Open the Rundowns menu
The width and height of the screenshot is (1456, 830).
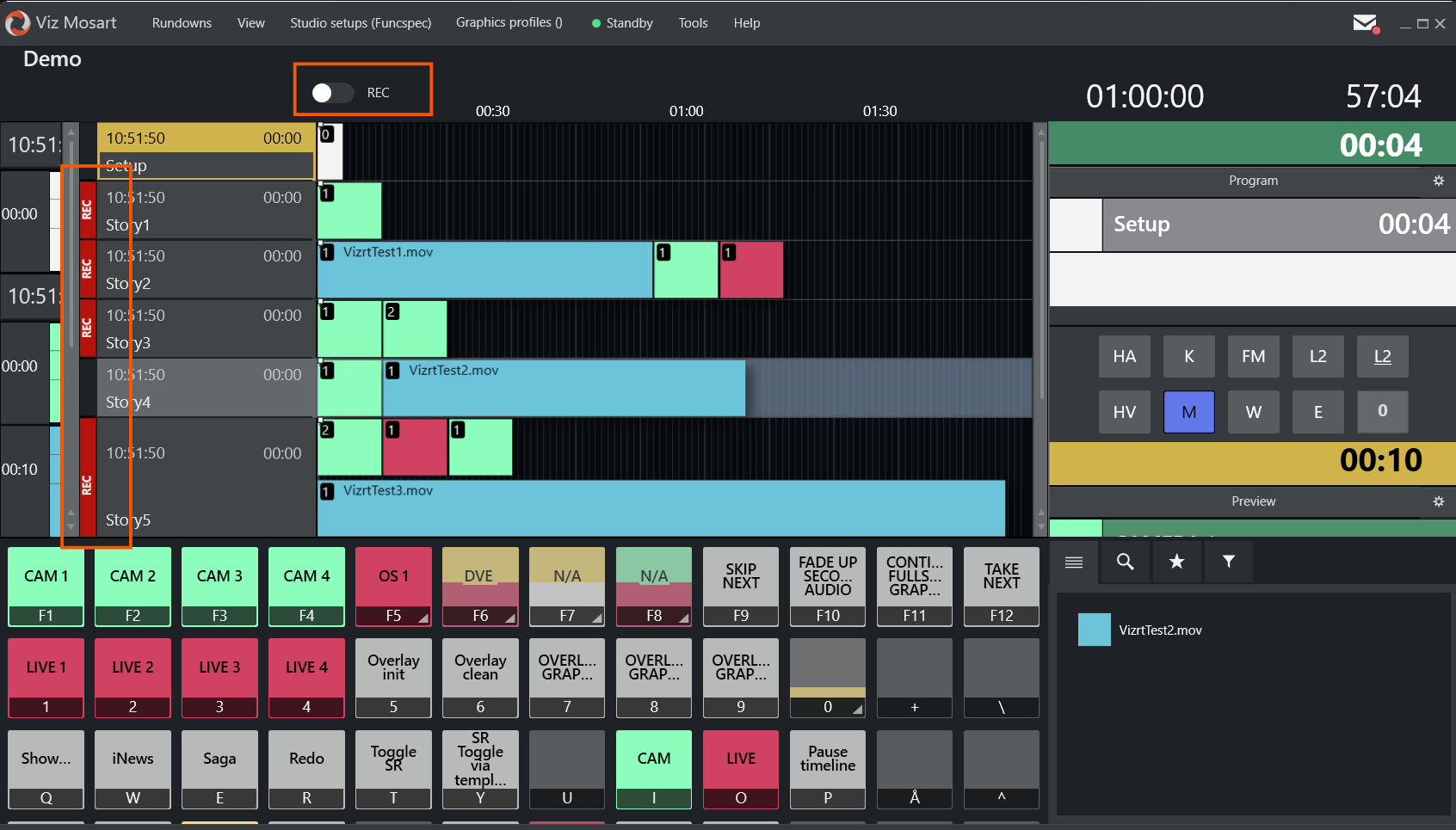182,23
